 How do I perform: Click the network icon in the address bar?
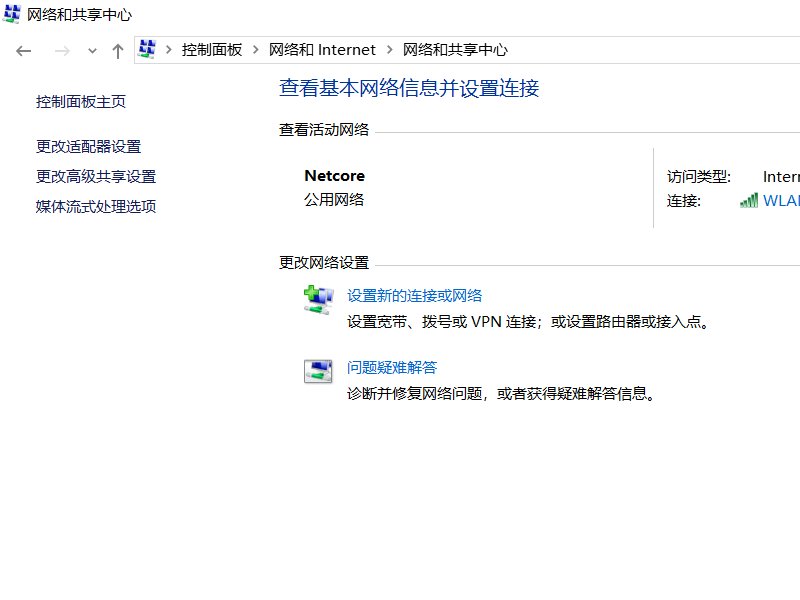147,47
